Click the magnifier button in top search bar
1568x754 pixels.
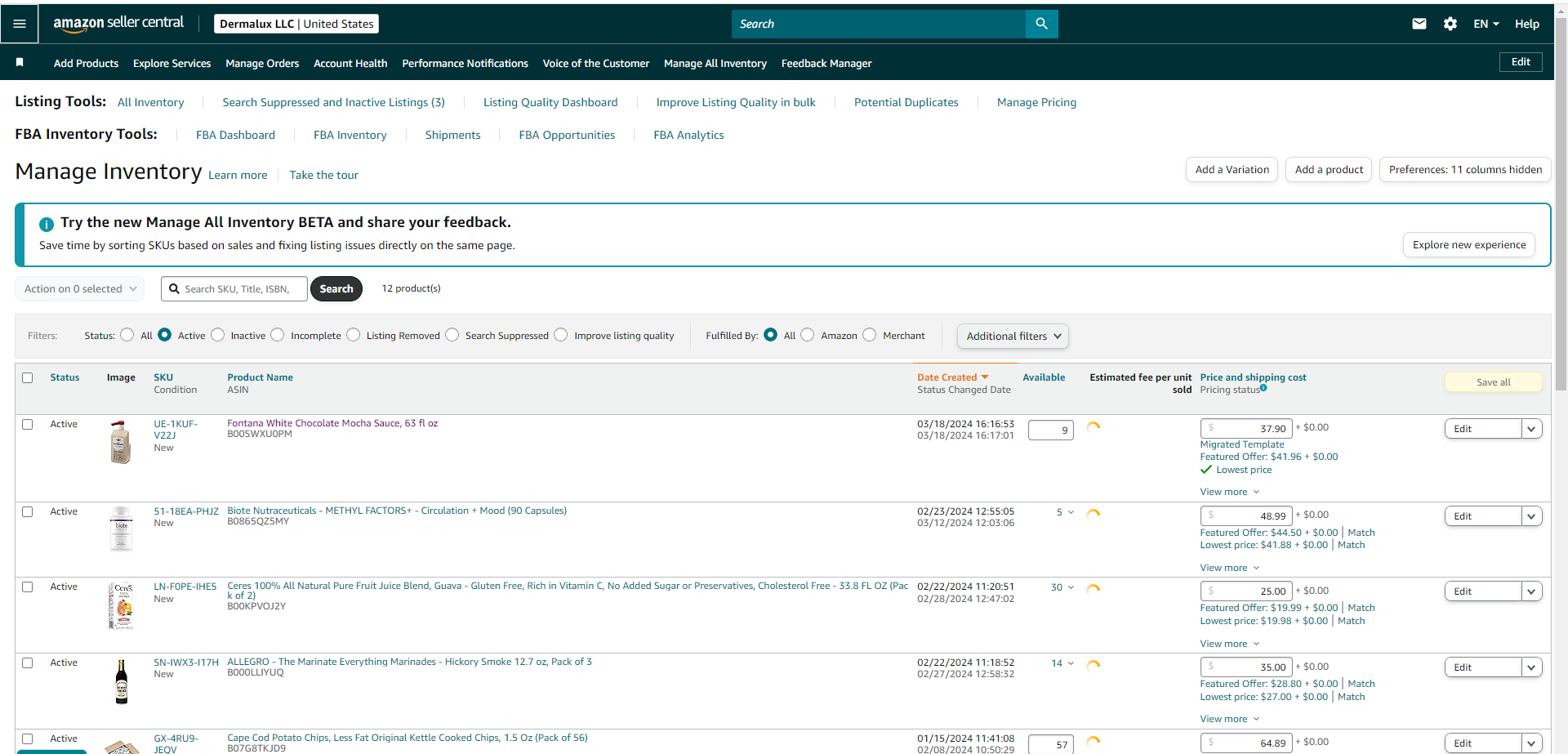pos(1041,24)
